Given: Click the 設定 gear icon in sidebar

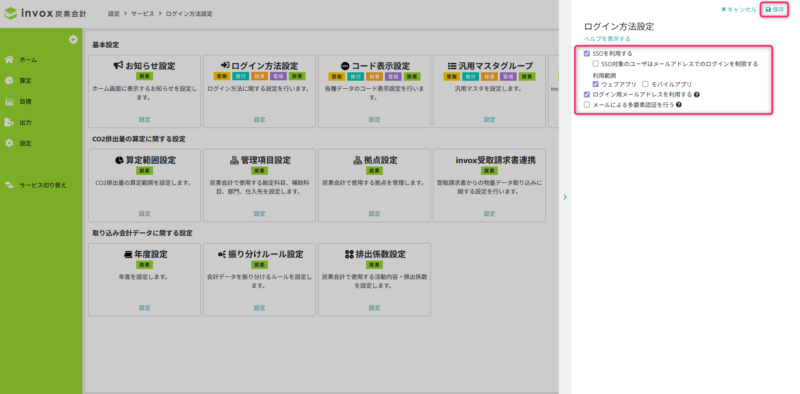Looking at the screenshot, I should tap(9, 143).
